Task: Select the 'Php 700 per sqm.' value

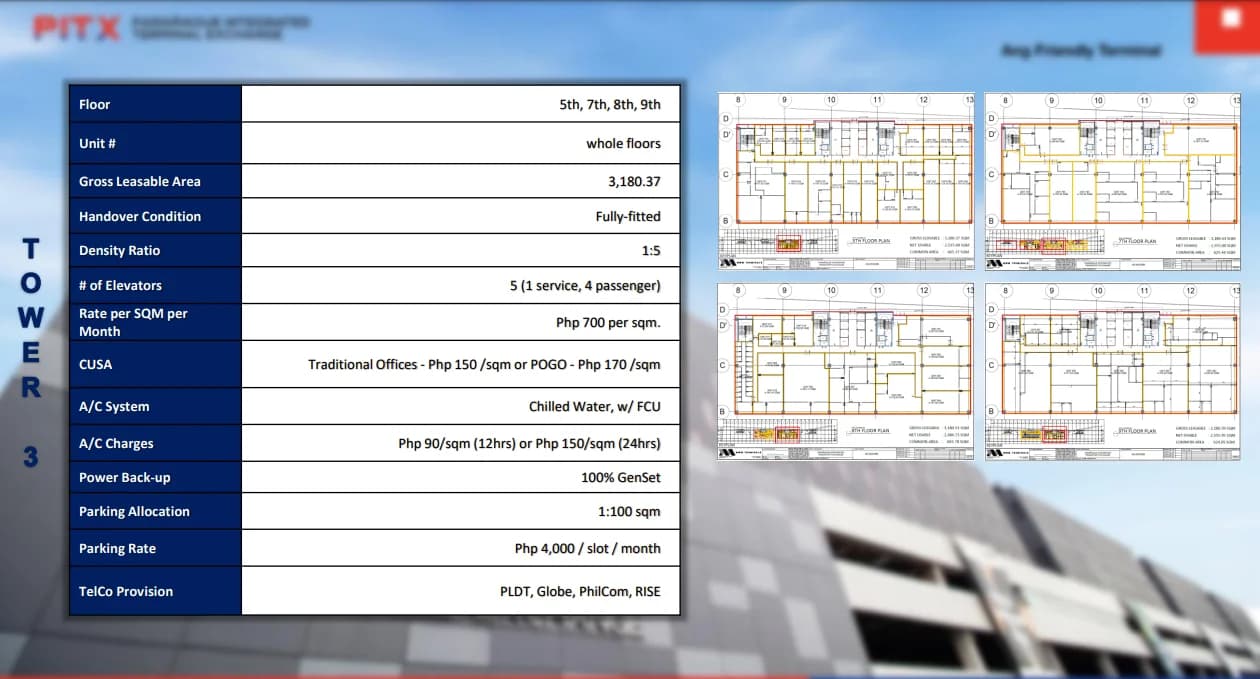Action: tap(608, 323)
